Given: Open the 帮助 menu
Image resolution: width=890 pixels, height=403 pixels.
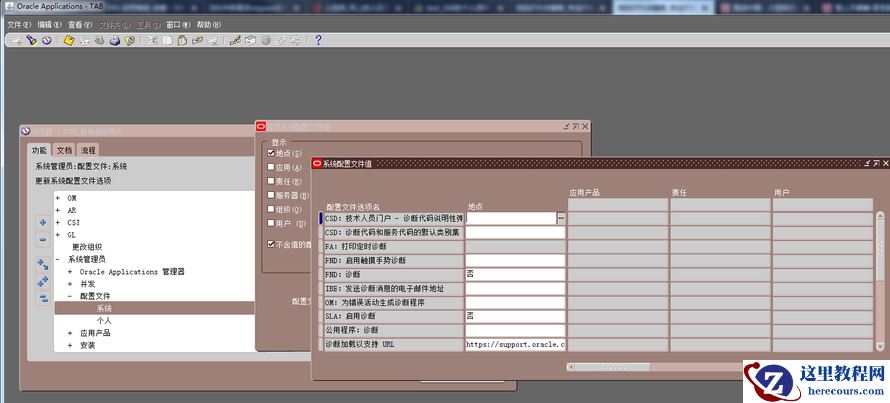Looking at the screenshot, I should click(x=208, y=25).
